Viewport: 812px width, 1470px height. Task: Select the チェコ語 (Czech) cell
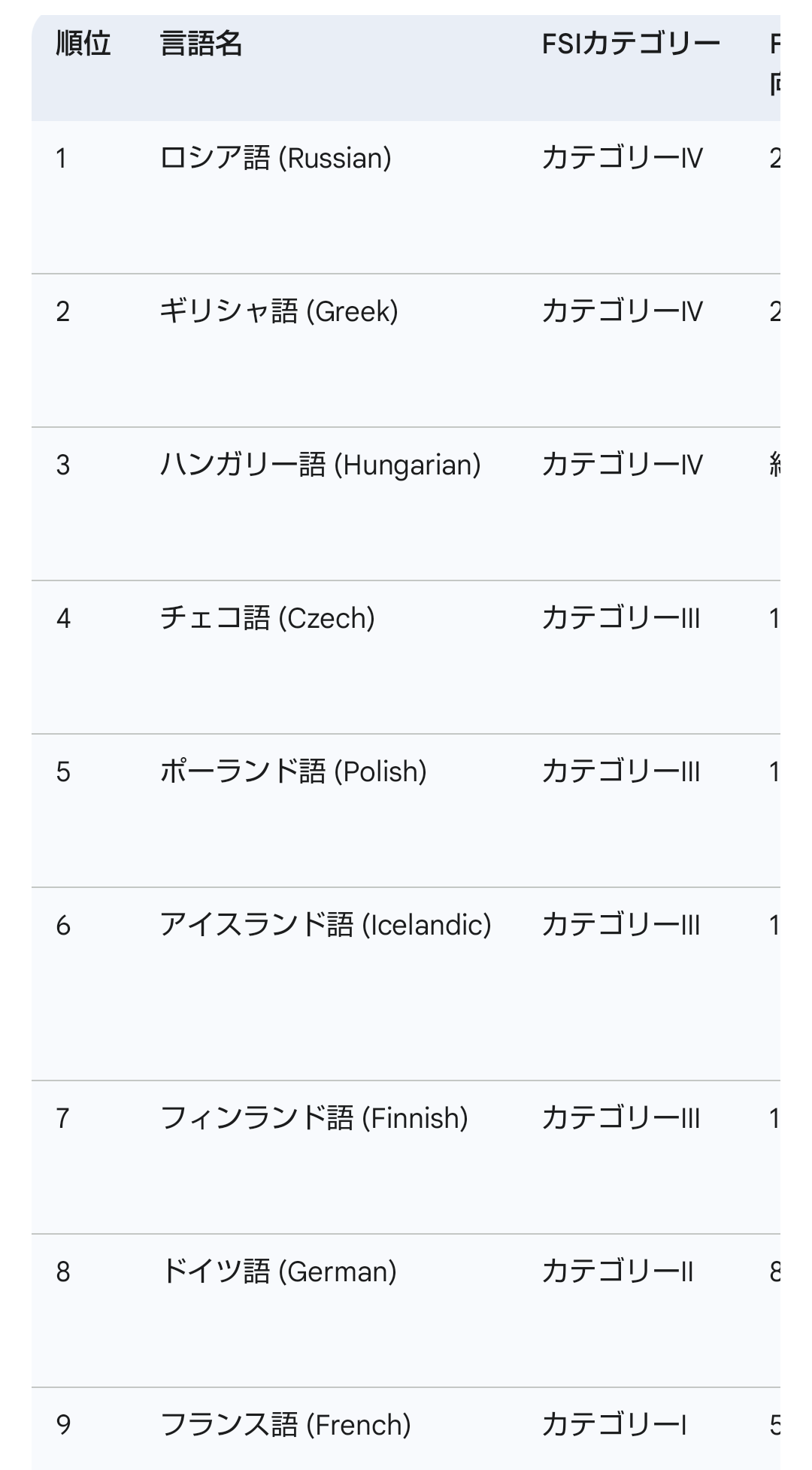(267, 618)
